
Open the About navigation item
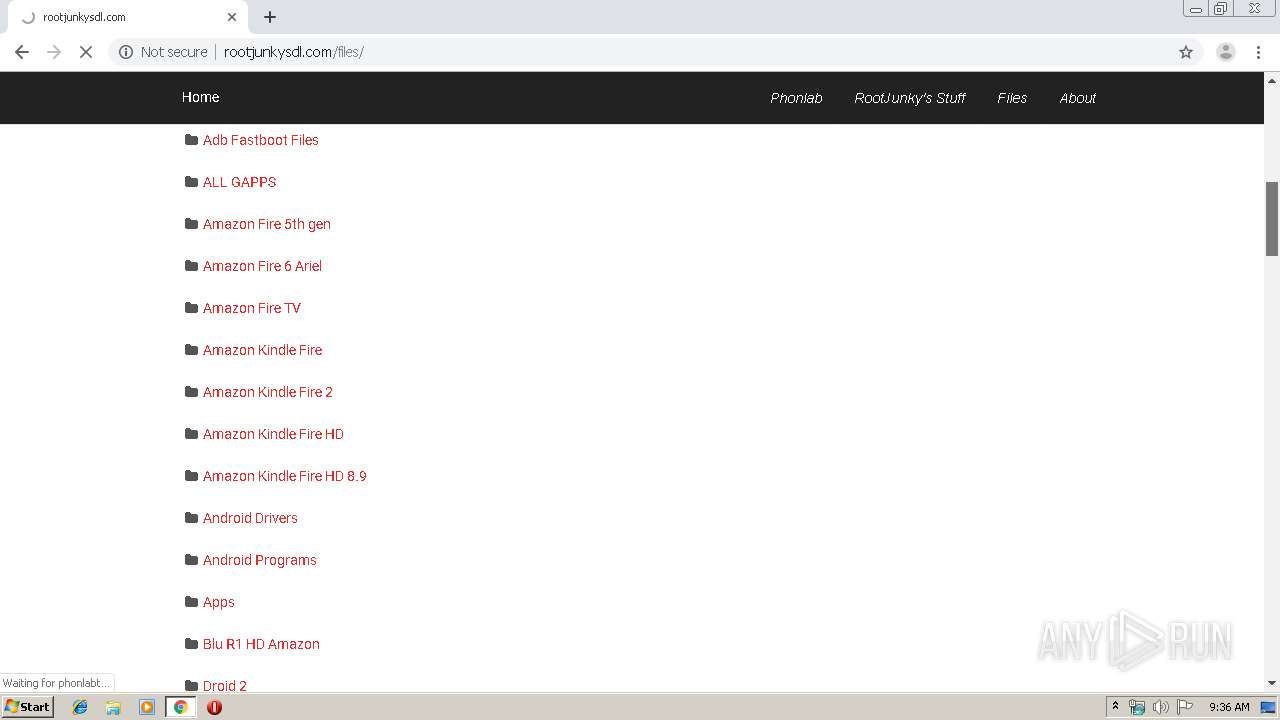click(1078, 98)
